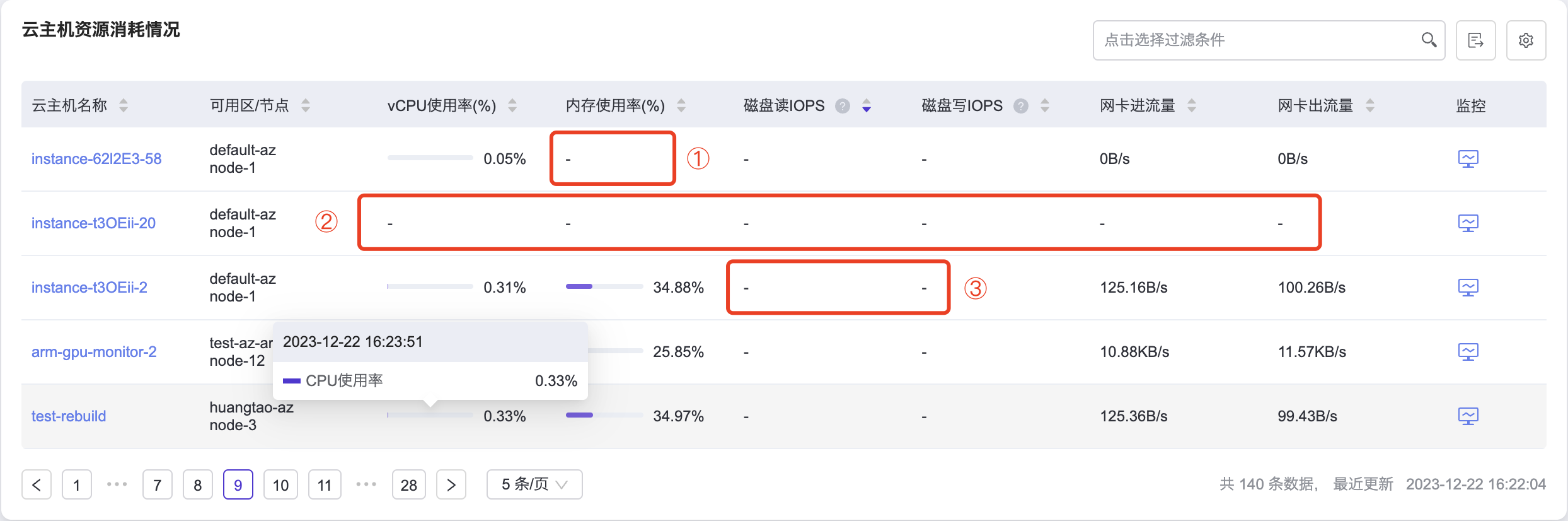Viewport: 1568px width, 521px height.
Task: Open monitor icon for instance-62I2E3-58
Action: 1468,158
